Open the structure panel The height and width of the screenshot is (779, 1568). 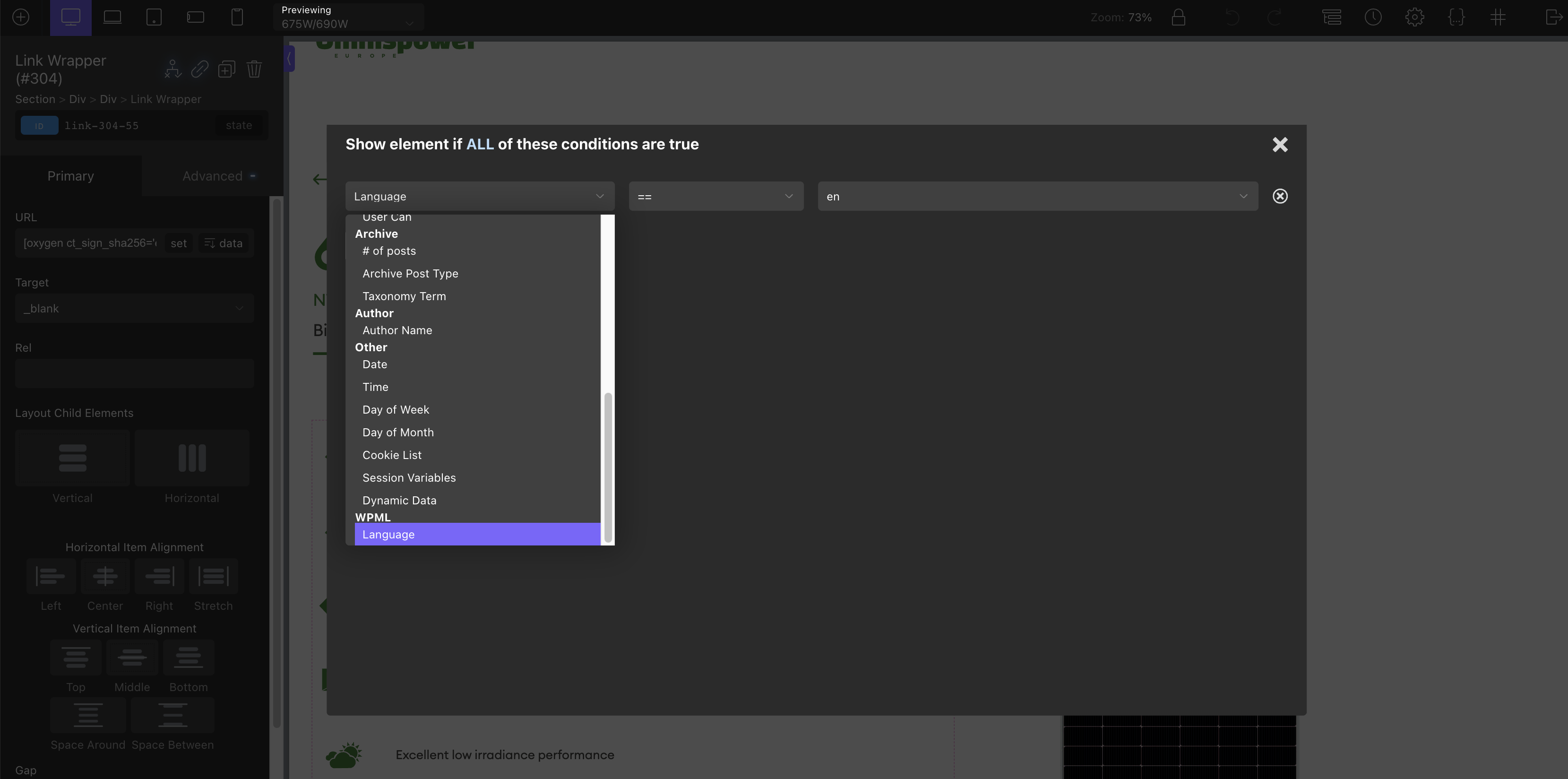pos(1332,17)
